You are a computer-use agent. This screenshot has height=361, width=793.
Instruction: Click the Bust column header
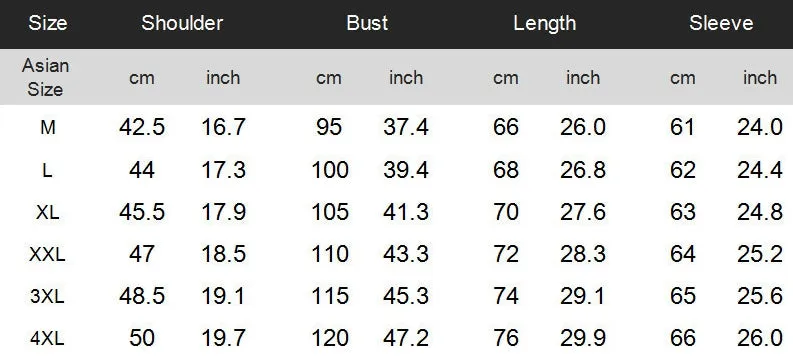367,23
